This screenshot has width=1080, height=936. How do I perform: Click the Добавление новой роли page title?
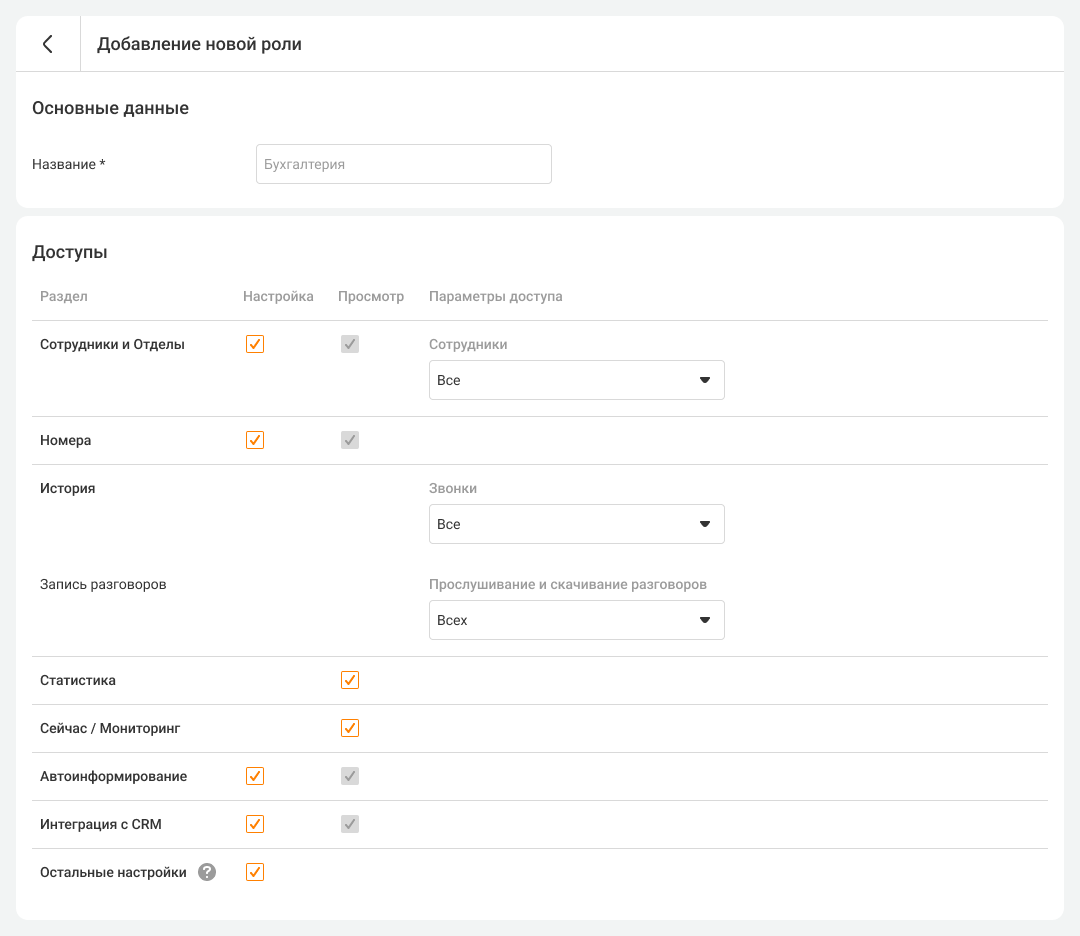click(199, 44)
